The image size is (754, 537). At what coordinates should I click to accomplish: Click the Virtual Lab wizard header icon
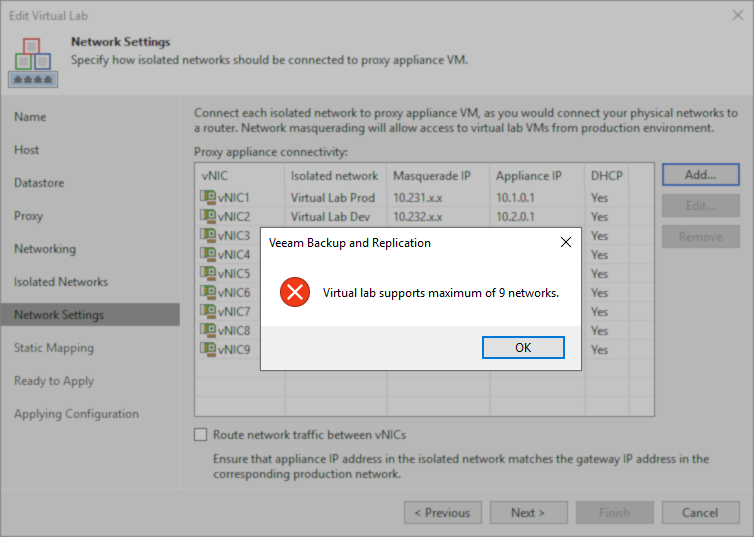tap(33, 62)
